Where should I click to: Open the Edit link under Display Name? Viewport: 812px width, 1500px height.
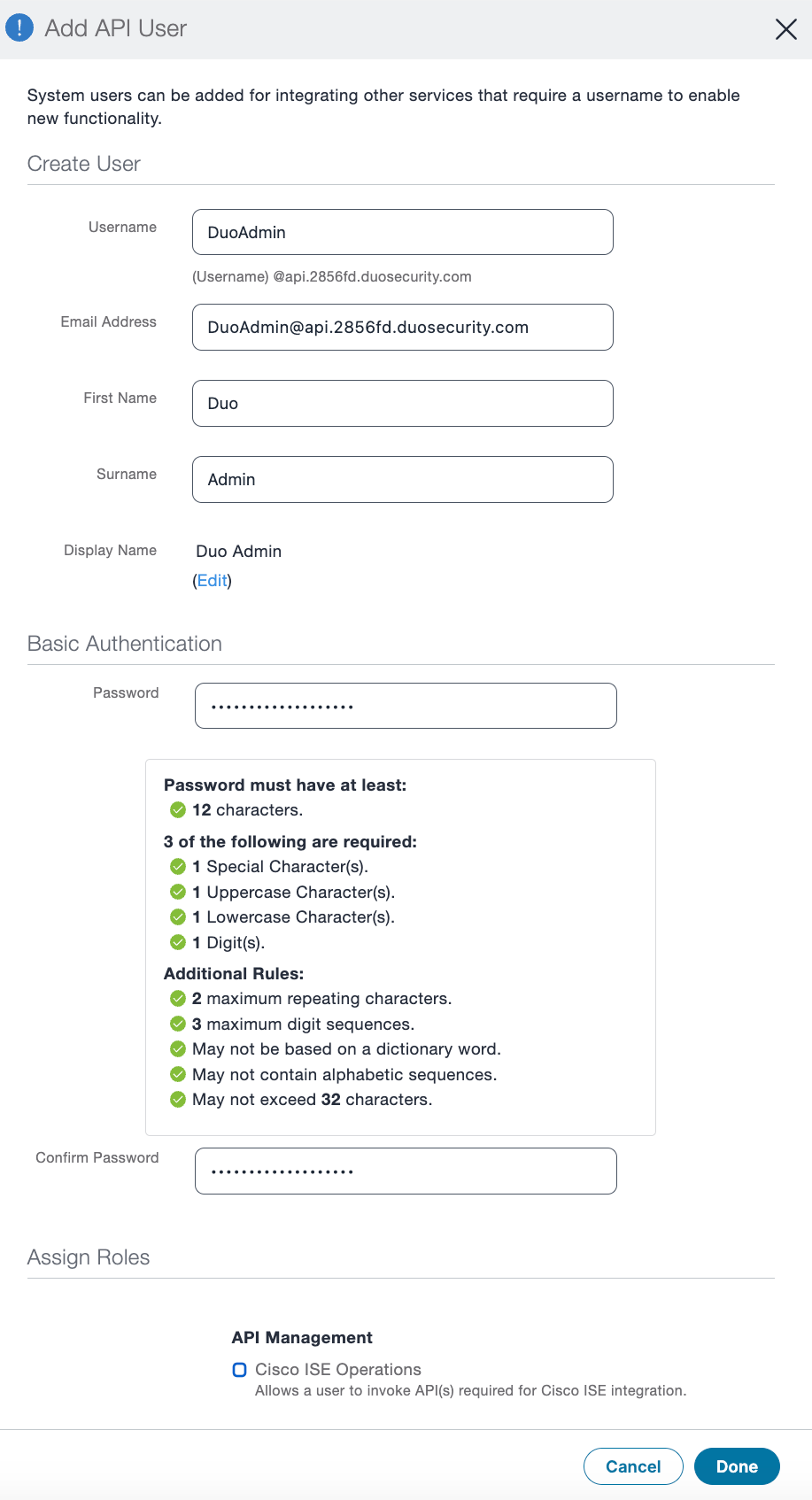tap(212, 580)
